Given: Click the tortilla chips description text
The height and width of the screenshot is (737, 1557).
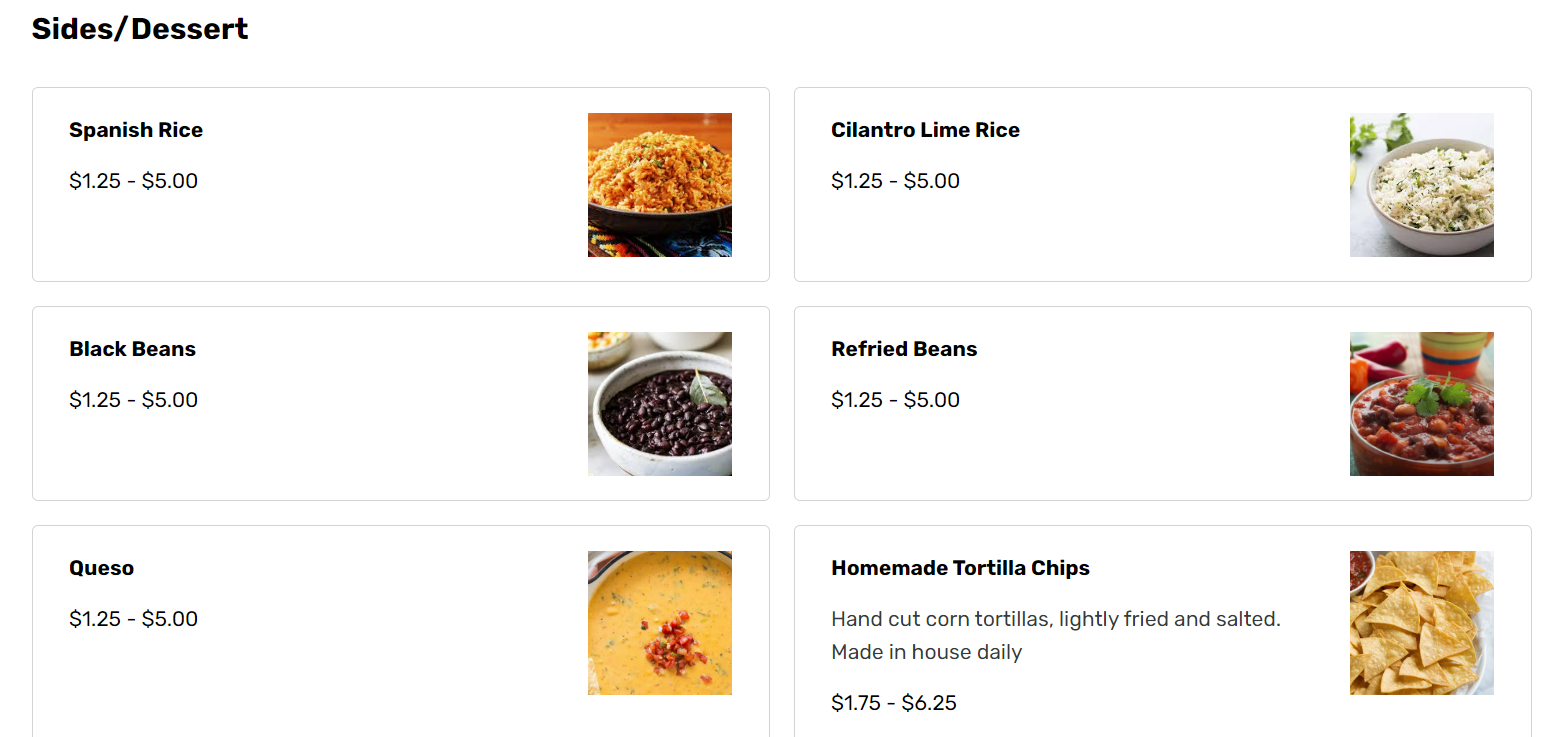Looking at the screenshot, I should pyautogui.click(x=1055, y=635).
